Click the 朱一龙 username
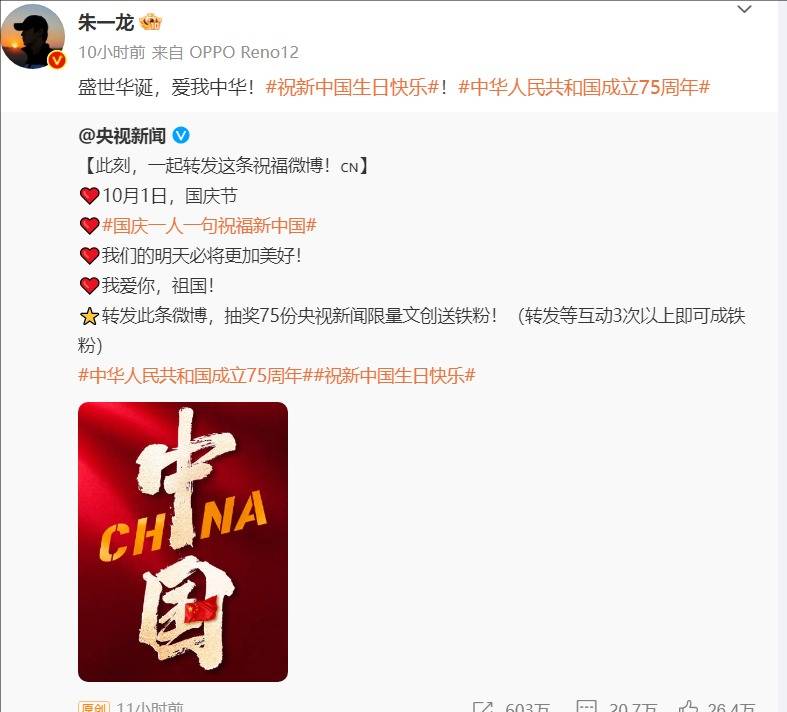Viewport: 787px width, 712px height. point(106,23)
